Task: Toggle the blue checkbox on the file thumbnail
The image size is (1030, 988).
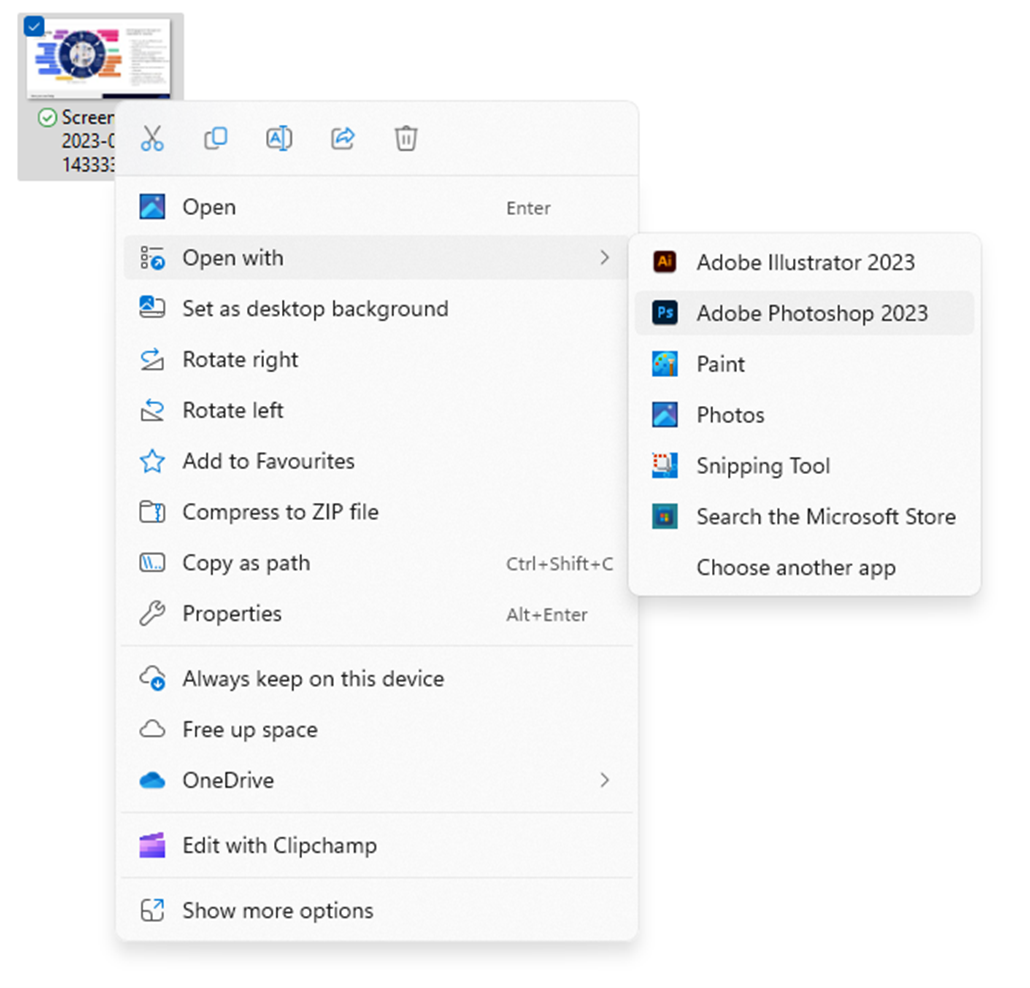Action: click(33, 27)
